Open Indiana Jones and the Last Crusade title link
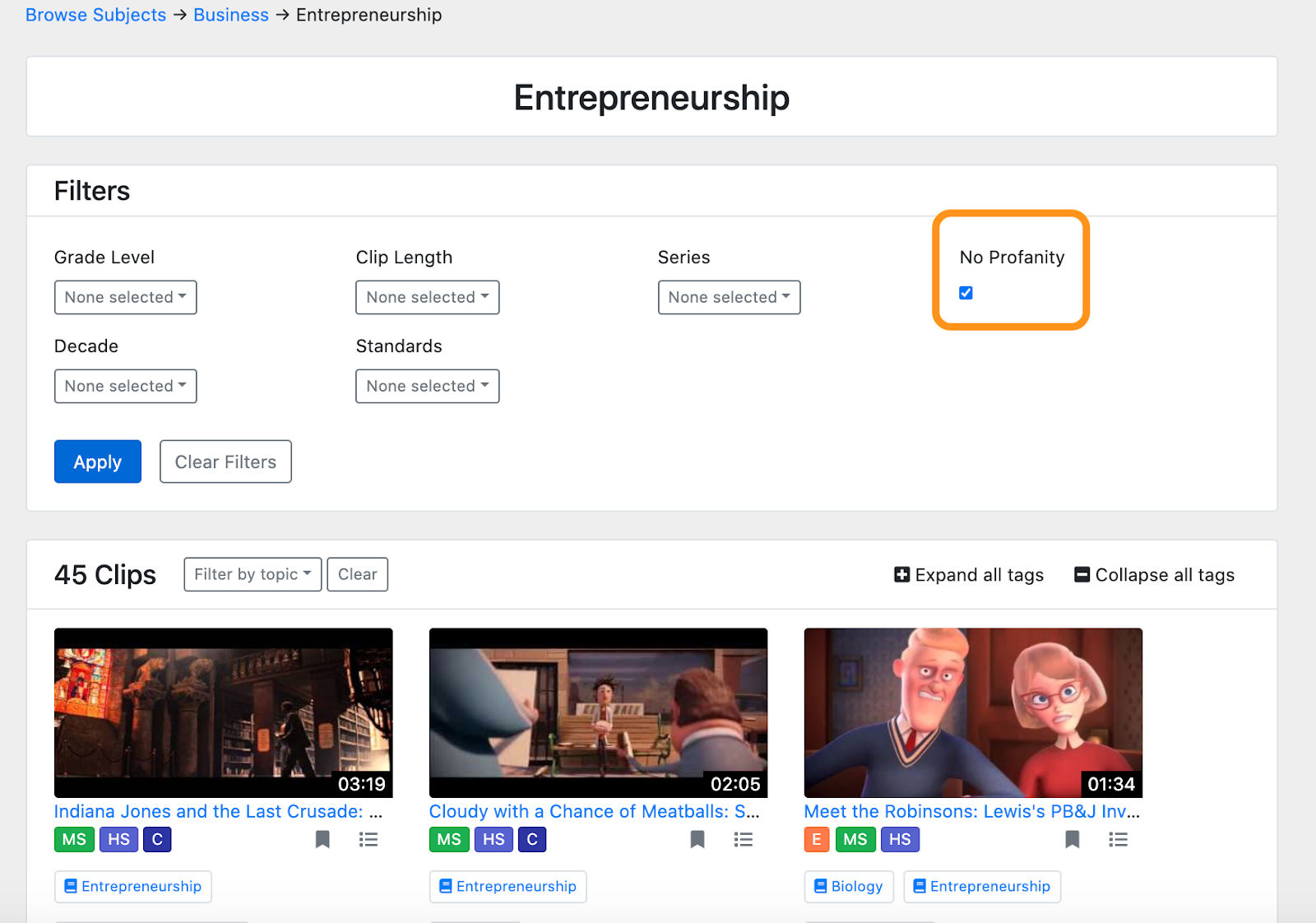 tap(218, 811)
